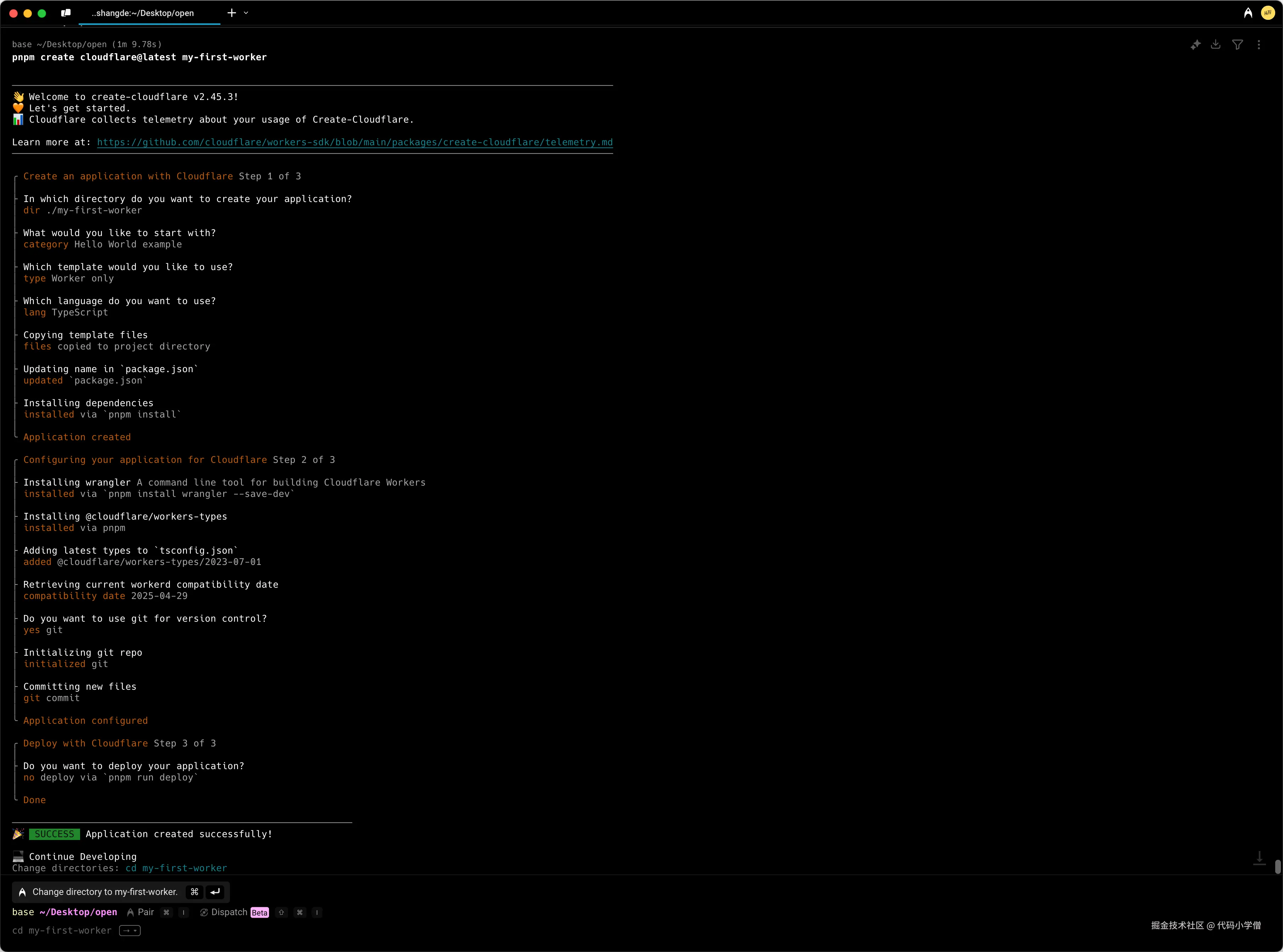Click the filter block output funnel icon
The image size is (1283, 952).
click(x=1238, y=45)
